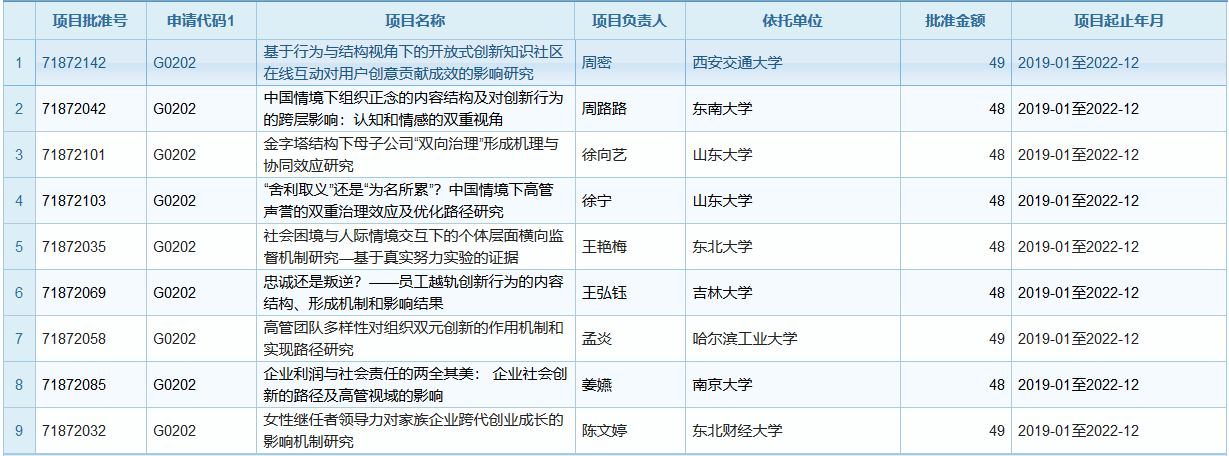Click institution 东北大学
This screenshot has width=1229, height=456.
tap(723, 247)
